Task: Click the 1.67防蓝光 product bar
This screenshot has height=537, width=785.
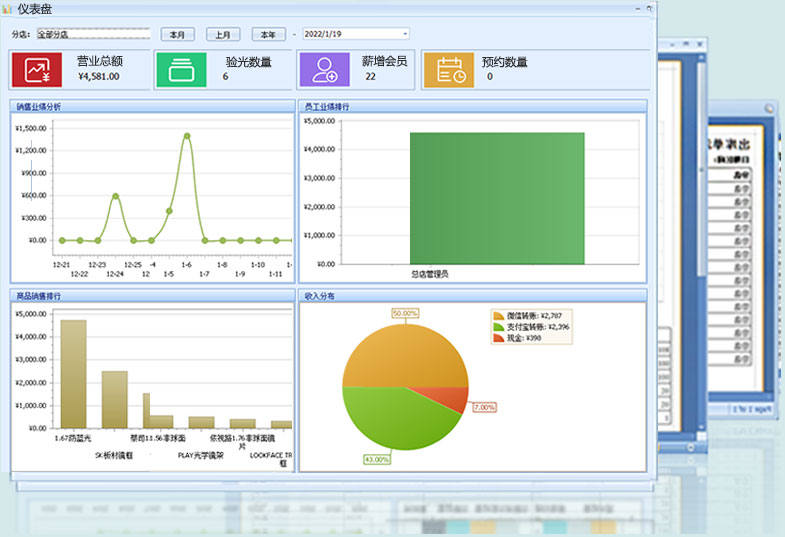Action: [x=73, y=373]
